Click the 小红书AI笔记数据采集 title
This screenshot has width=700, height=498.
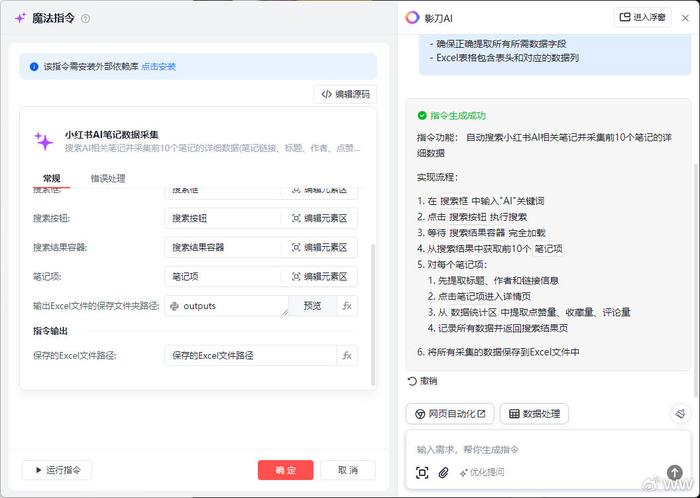point(112,134)
